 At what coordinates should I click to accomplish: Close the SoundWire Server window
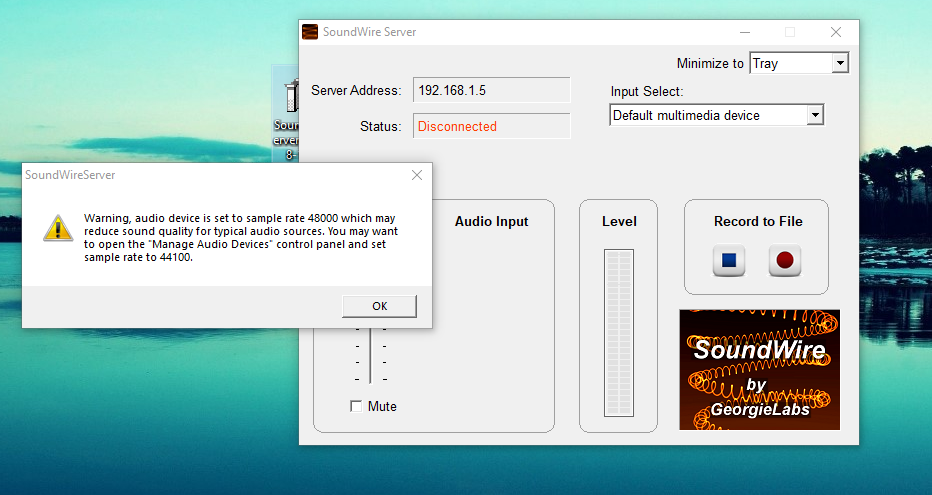point(836,32)
